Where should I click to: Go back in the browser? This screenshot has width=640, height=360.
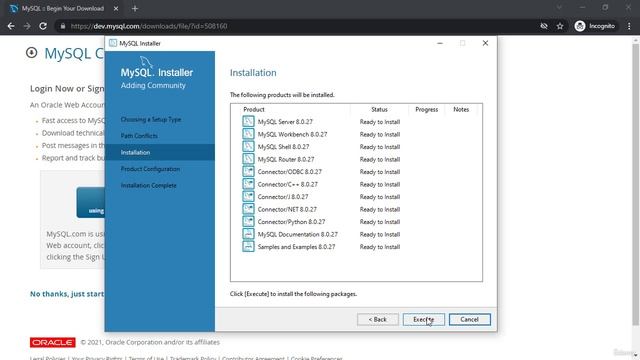tap(11, 26)
